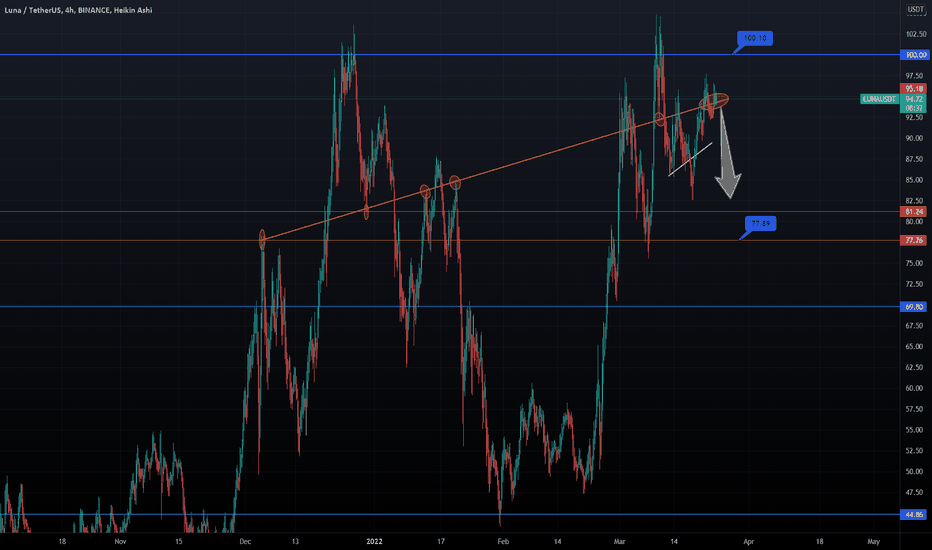Click the 55.00 price axis value
Screen dimensions: 932x550
[914, 429]
